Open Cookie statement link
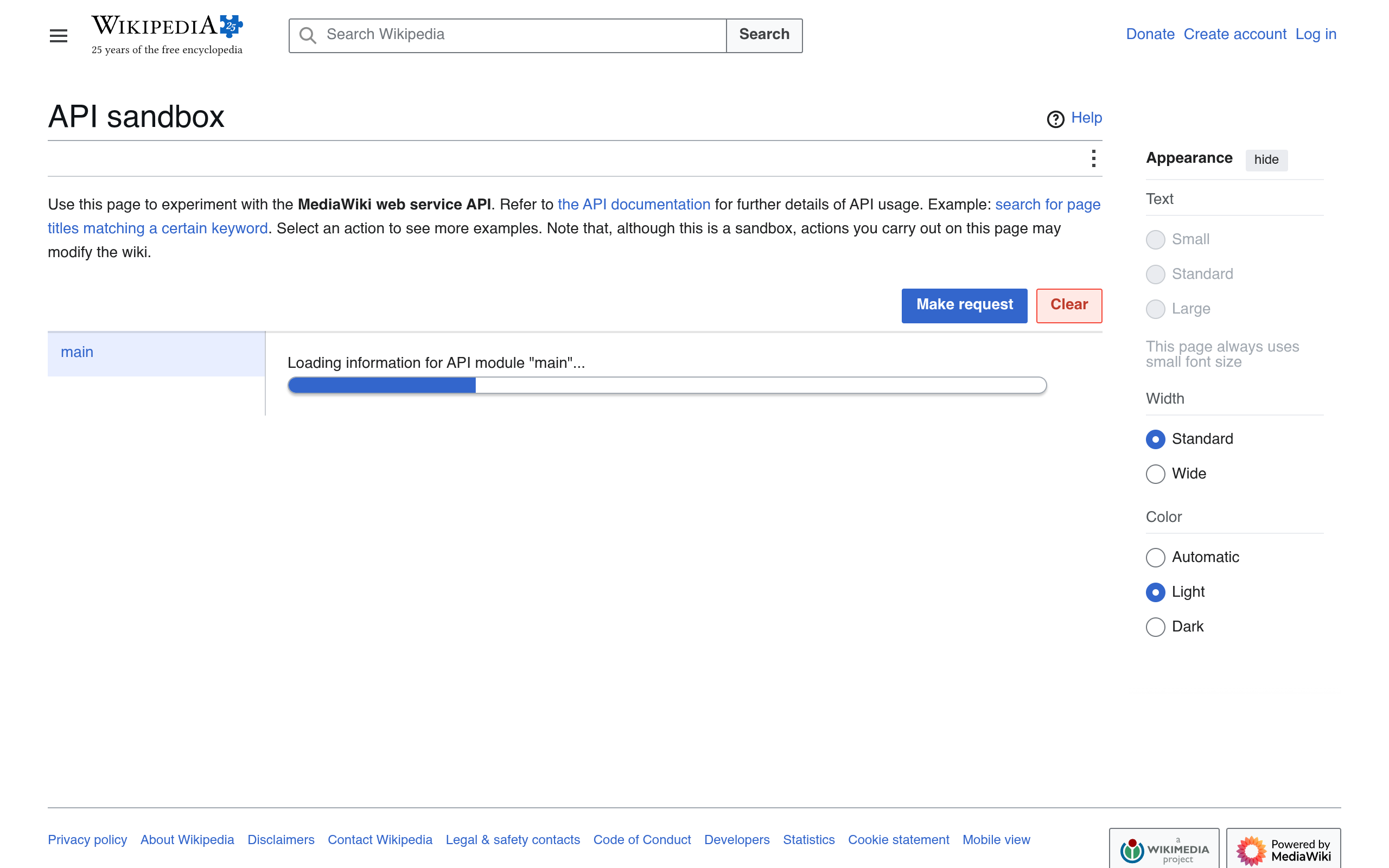The height and width of the screenshot is (868, 1389). click(899, 840)
